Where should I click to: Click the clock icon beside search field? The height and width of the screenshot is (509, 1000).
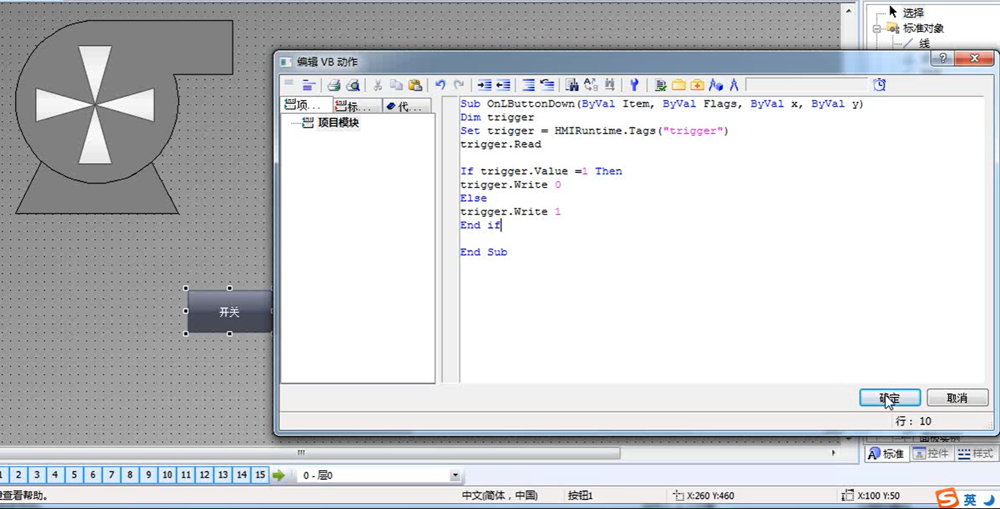(x=879, y=85)
